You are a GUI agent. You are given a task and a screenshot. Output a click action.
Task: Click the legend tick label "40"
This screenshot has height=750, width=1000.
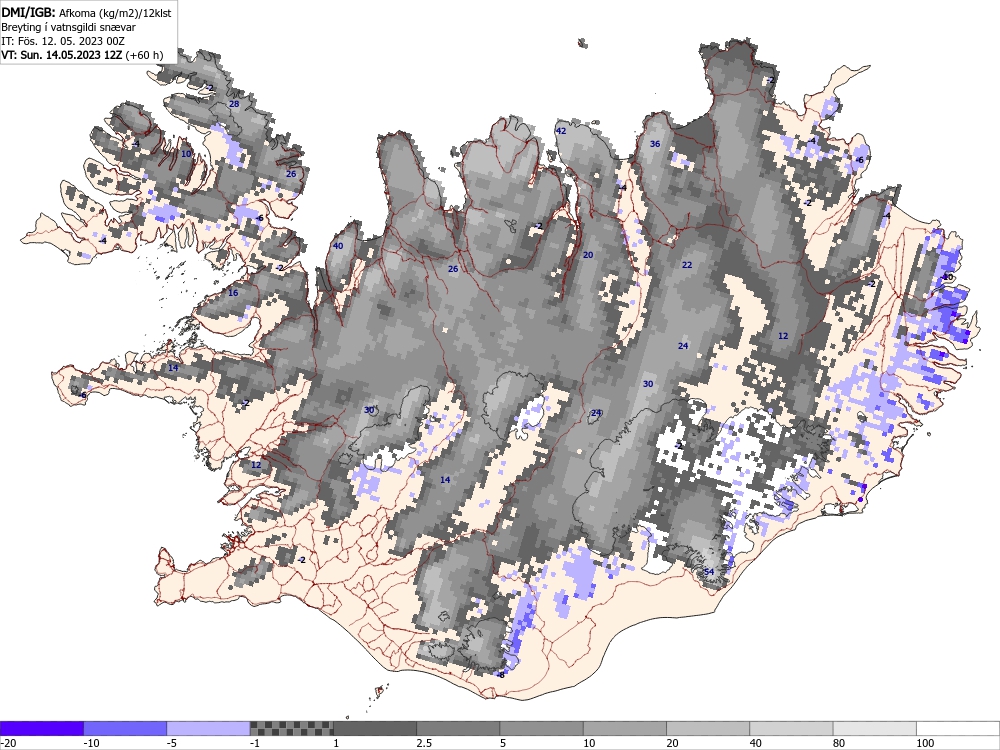[x=756, y=743]
